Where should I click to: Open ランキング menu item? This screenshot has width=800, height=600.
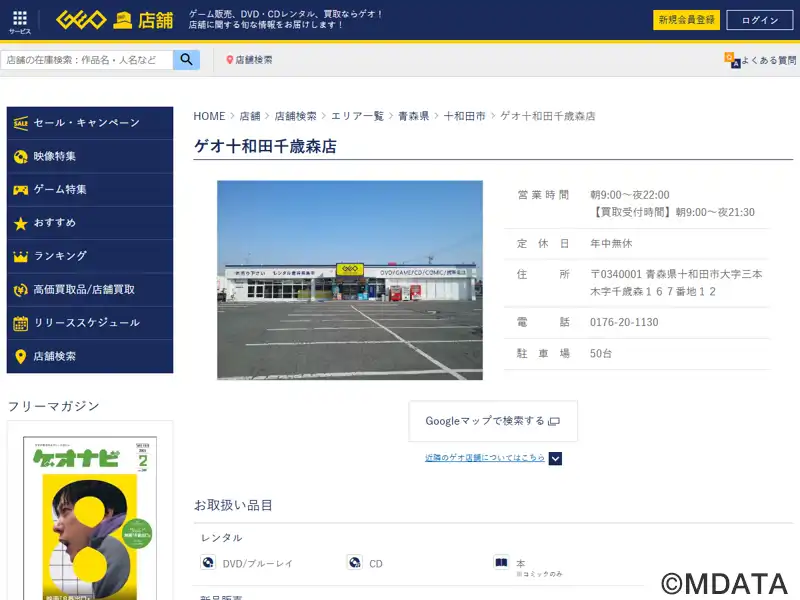coord(90,256)
